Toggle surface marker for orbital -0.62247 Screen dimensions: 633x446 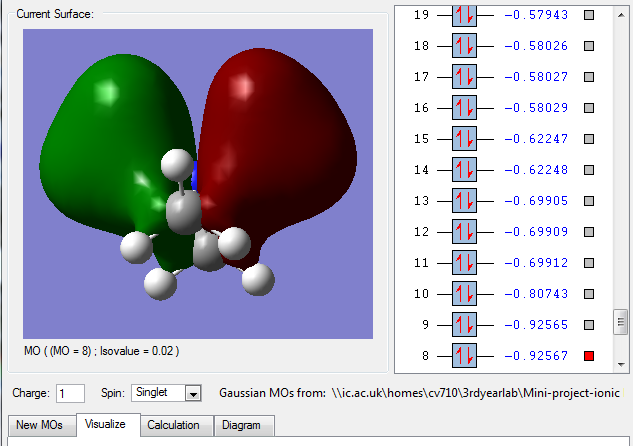pos(589,139)
